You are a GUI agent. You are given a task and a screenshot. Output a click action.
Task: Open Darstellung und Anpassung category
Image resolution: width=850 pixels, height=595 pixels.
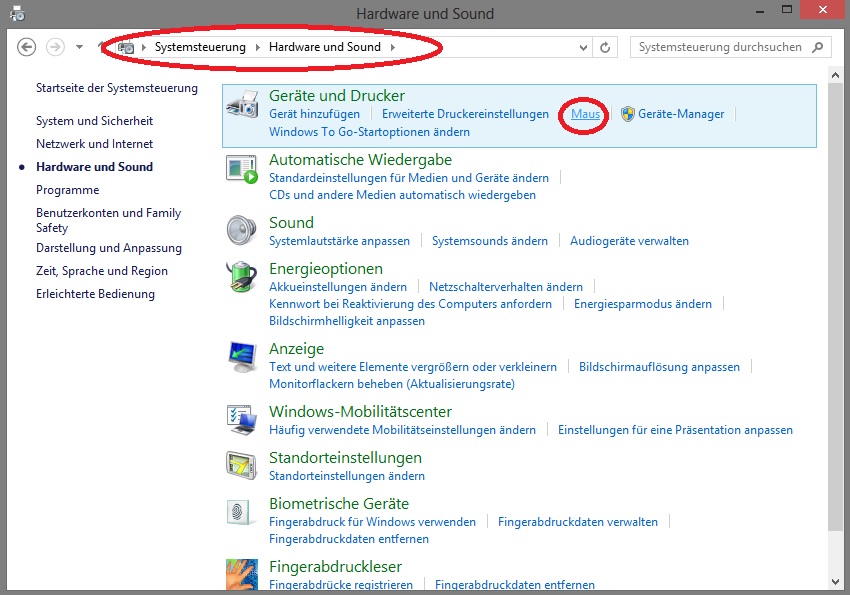click(x=108, y=248)
